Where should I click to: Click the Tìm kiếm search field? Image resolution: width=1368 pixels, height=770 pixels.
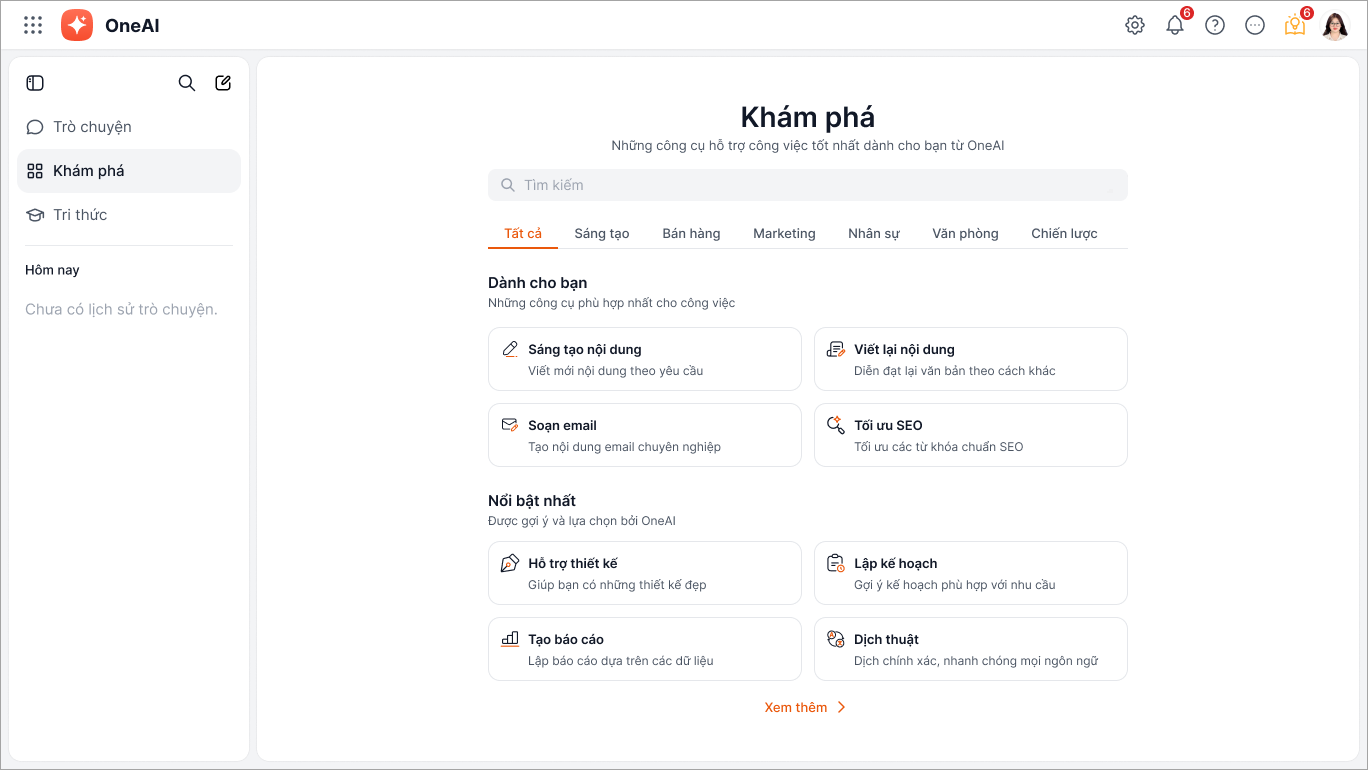[x=808, y=185]
